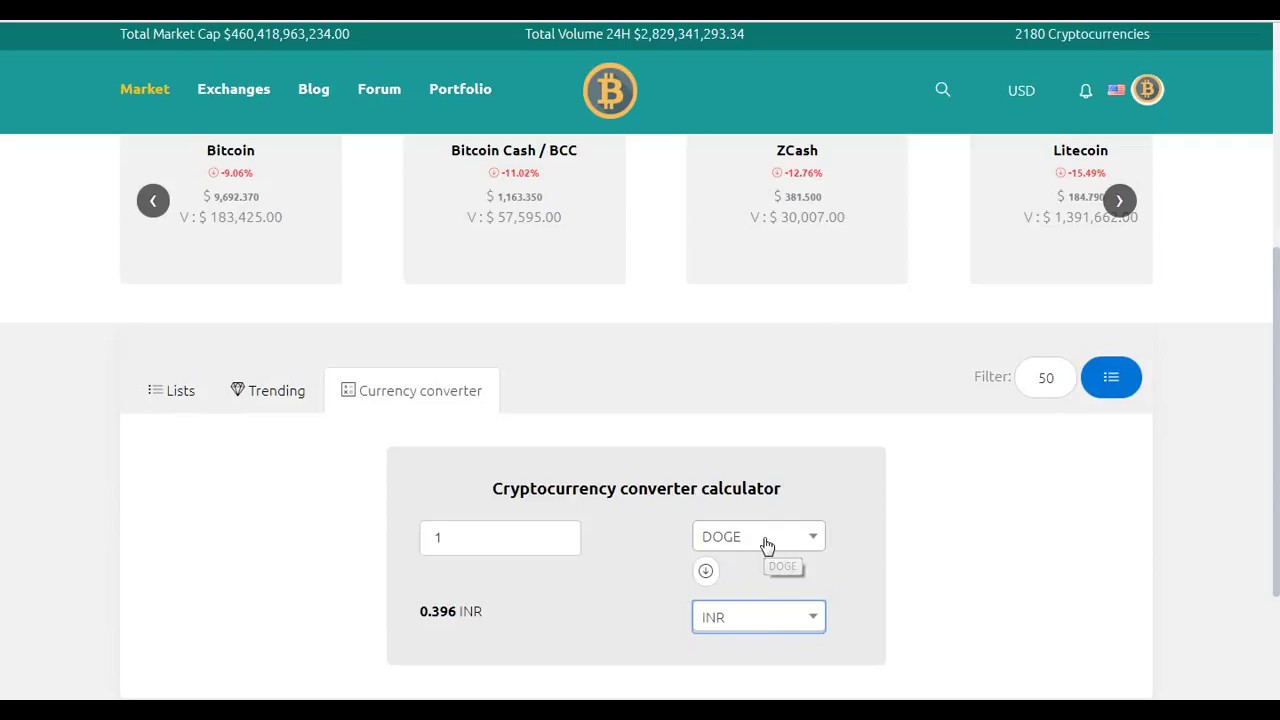
Task: Open the Lists tab
Action: [x=171, y=391]
